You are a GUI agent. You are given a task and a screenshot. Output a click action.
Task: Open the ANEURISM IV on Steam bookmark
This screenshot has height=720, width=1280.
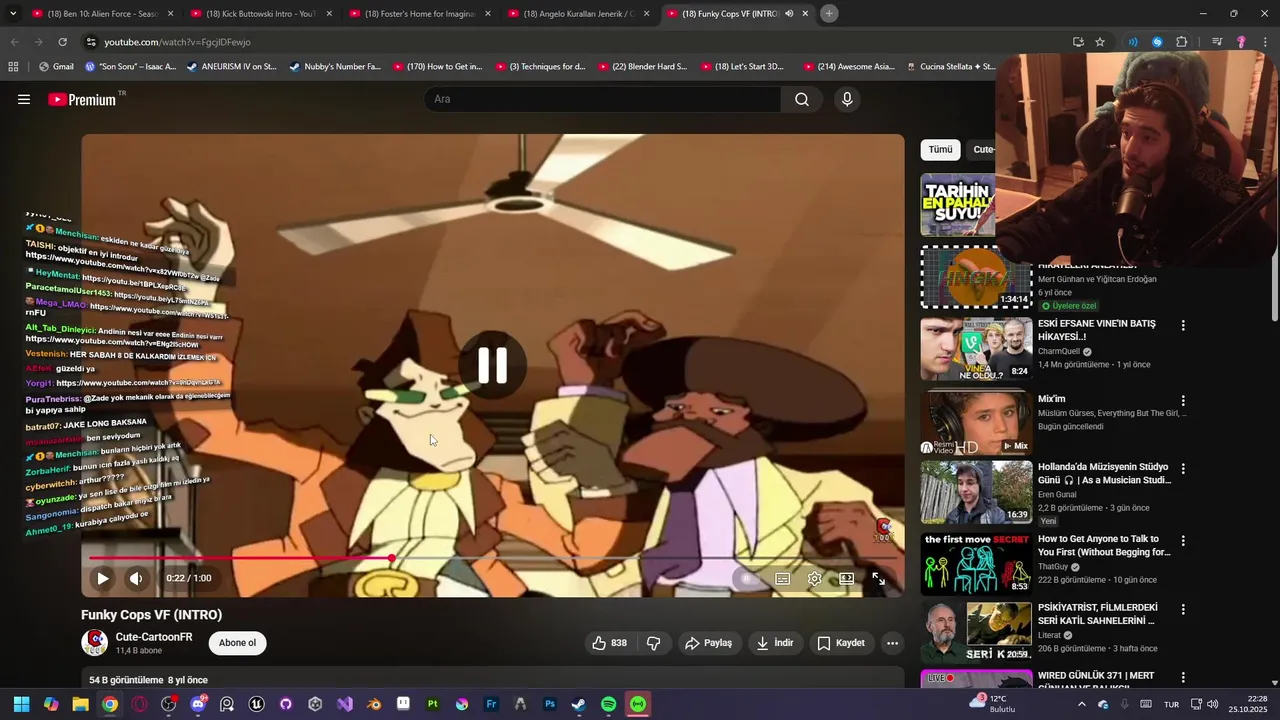[231, 67]
